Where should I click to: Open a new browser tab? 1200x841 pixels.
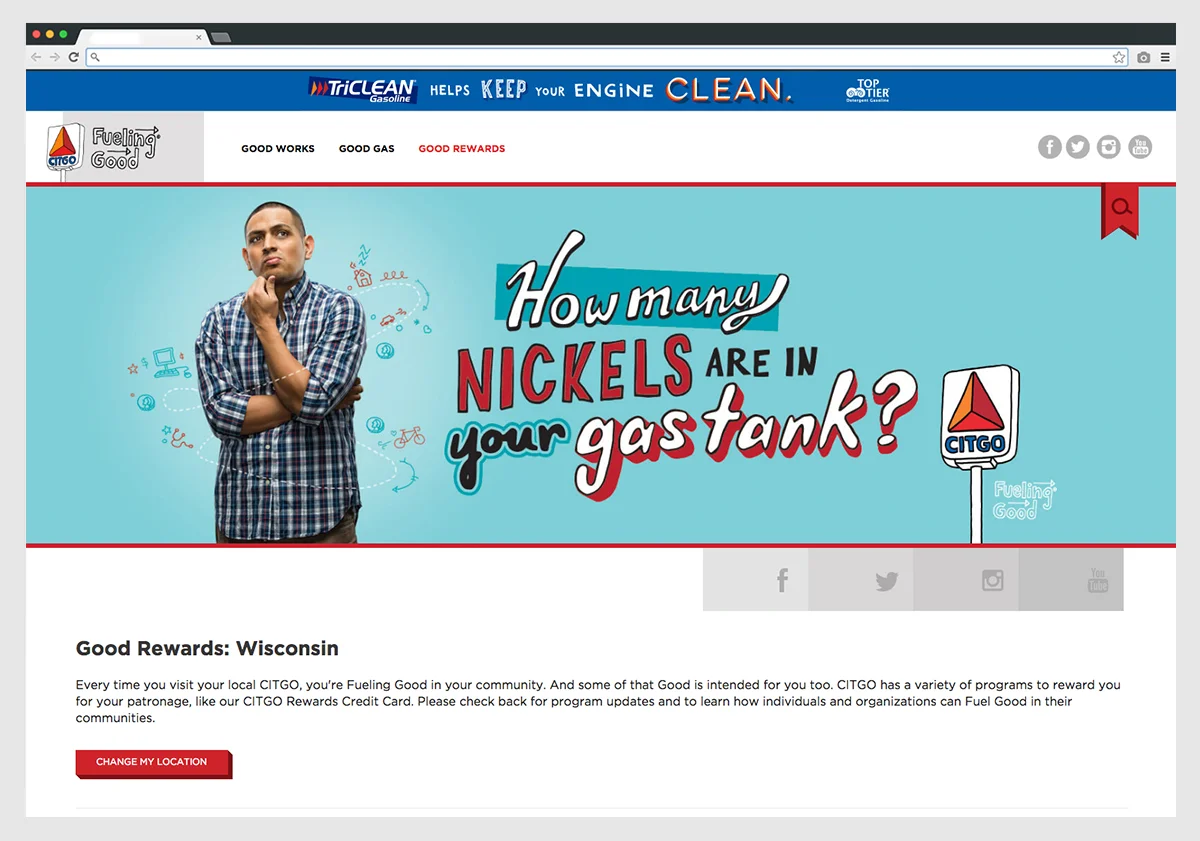point(221,37)
